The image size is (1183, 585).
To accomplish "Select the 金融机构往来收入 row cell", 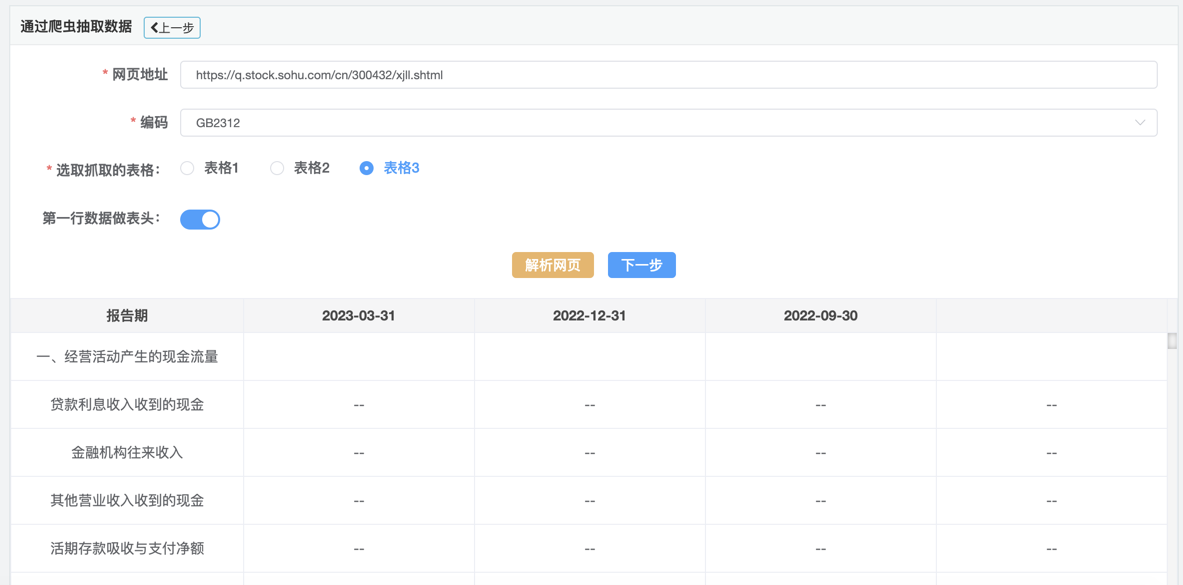I will (x=127, y=453).
